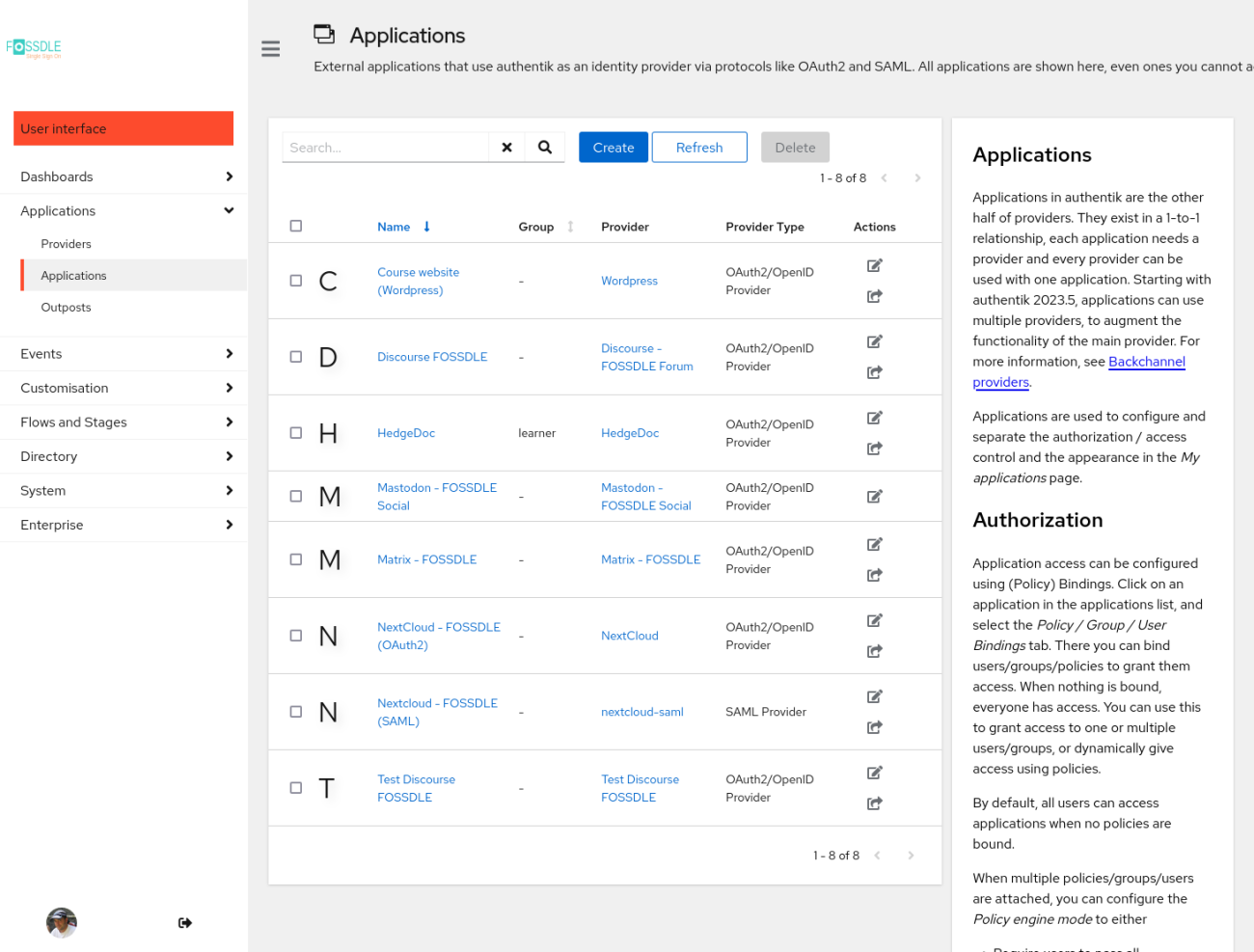
Task: Check the Discourse FOSSDLE row checkbox
Action: click(296, 357)
